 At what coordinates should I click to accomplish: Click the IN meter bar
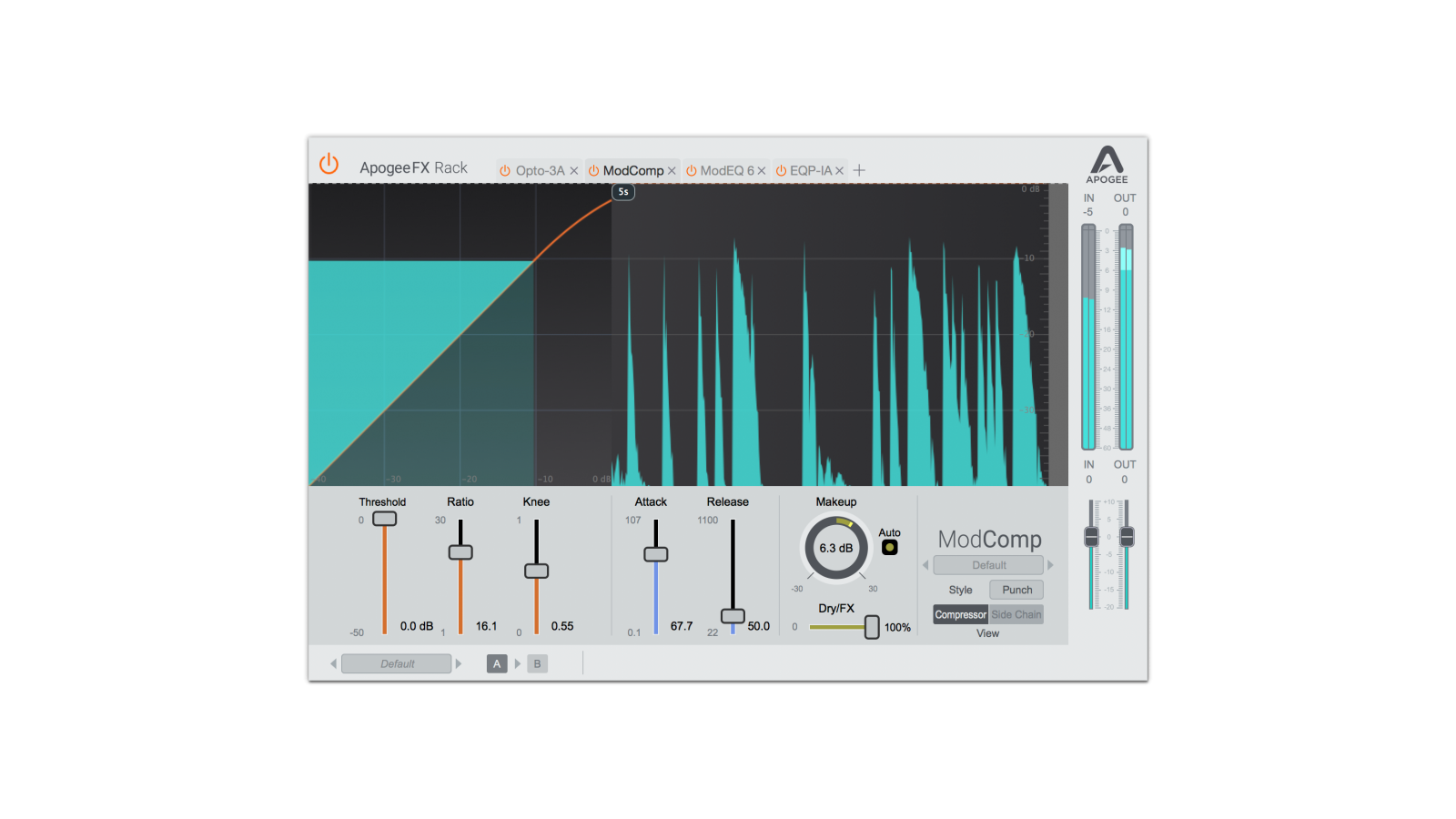pos(1088,337)
